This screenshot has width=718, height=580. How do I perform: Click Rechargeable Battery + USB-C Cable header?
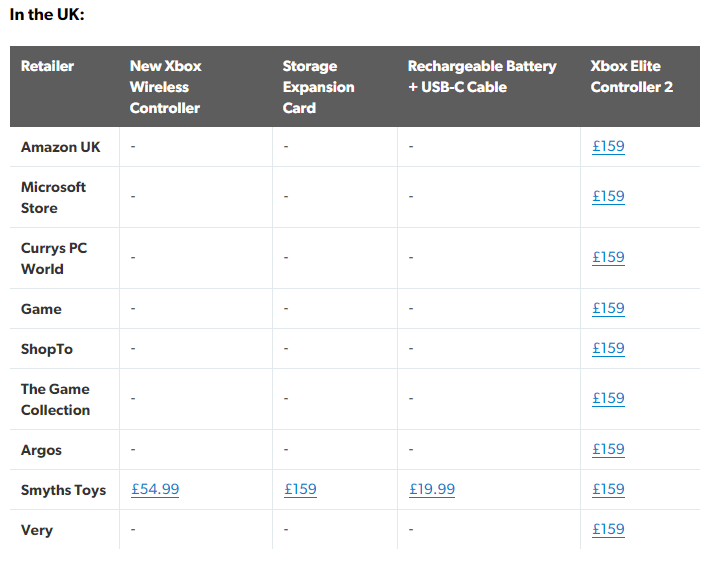(482, 76)
